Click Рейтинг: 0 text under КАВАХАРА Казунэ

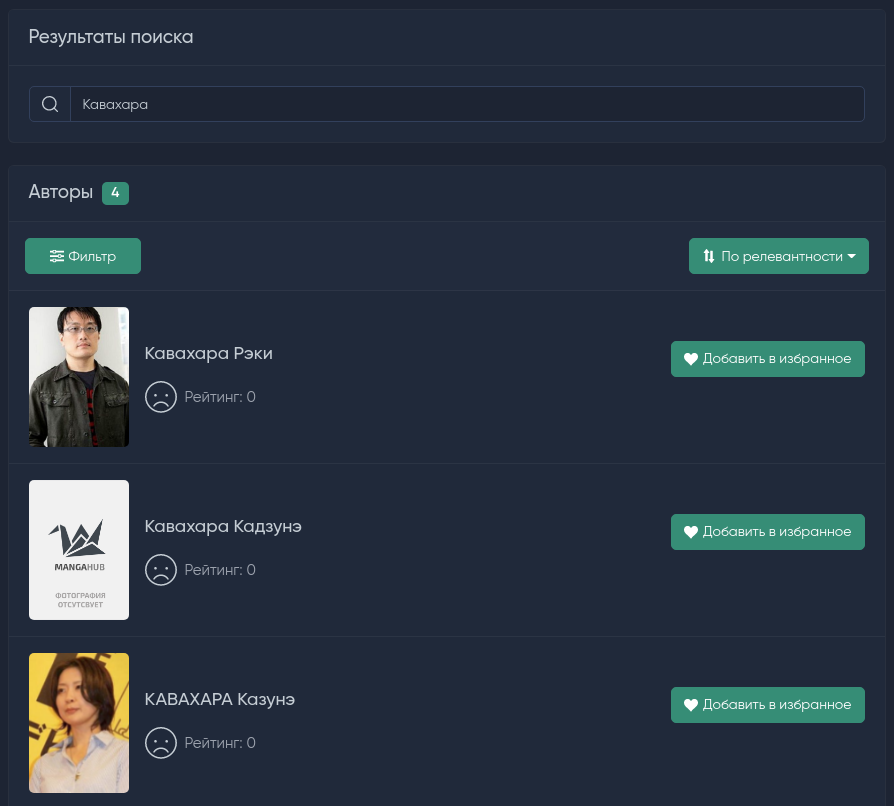point(220,743)
